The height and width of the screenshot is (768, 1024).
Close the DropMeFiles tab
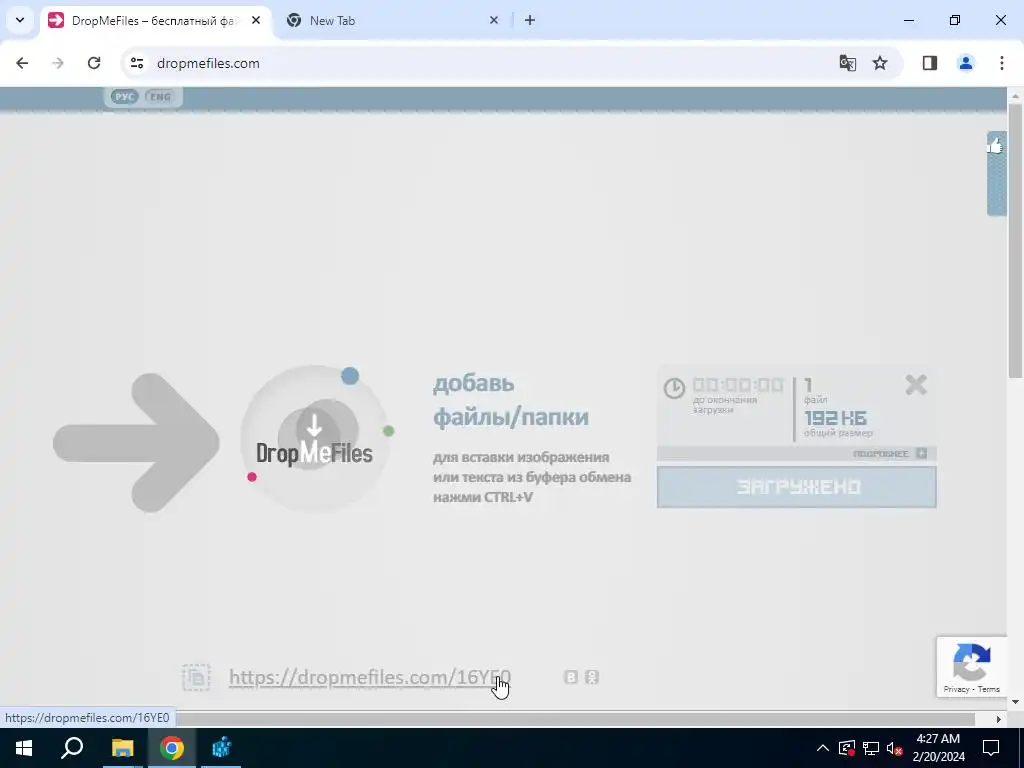coord(256,20)
